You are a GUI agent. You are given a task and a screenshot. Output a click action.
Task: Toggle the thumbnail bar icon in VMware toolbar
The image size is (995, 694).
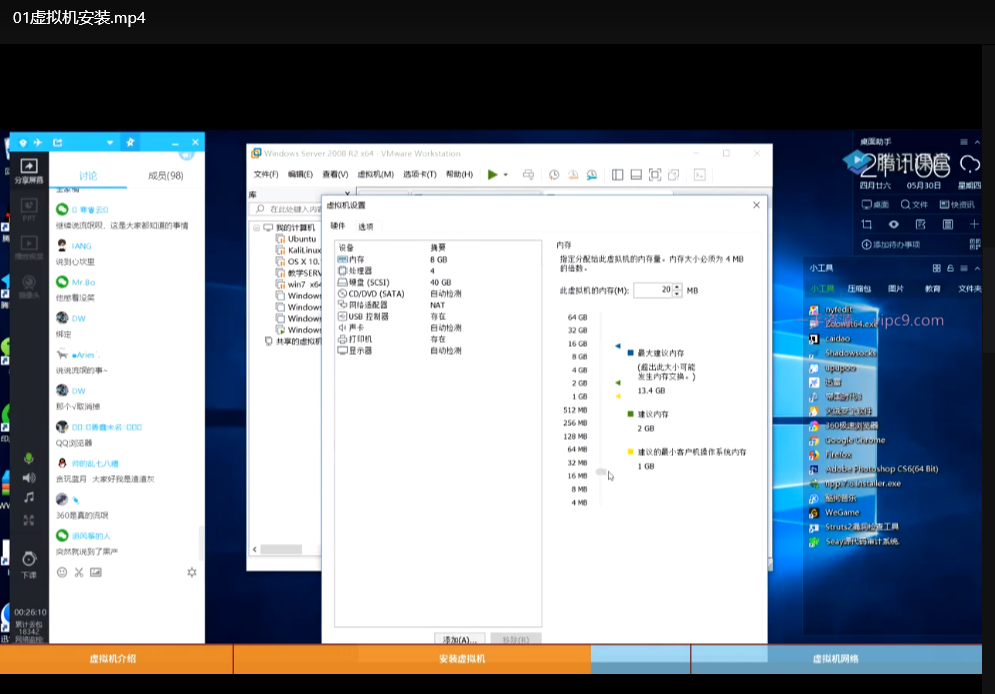click(x=636, y=174)
